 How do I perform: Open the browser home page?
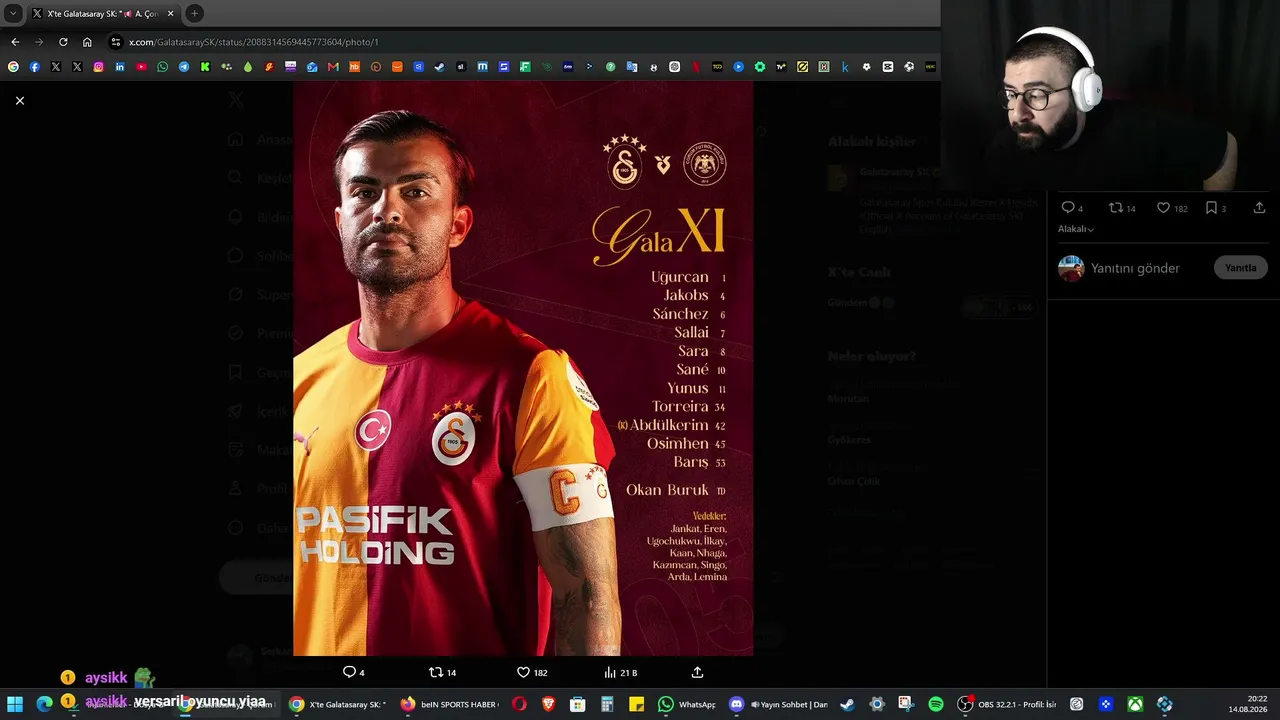coord(87,42)
